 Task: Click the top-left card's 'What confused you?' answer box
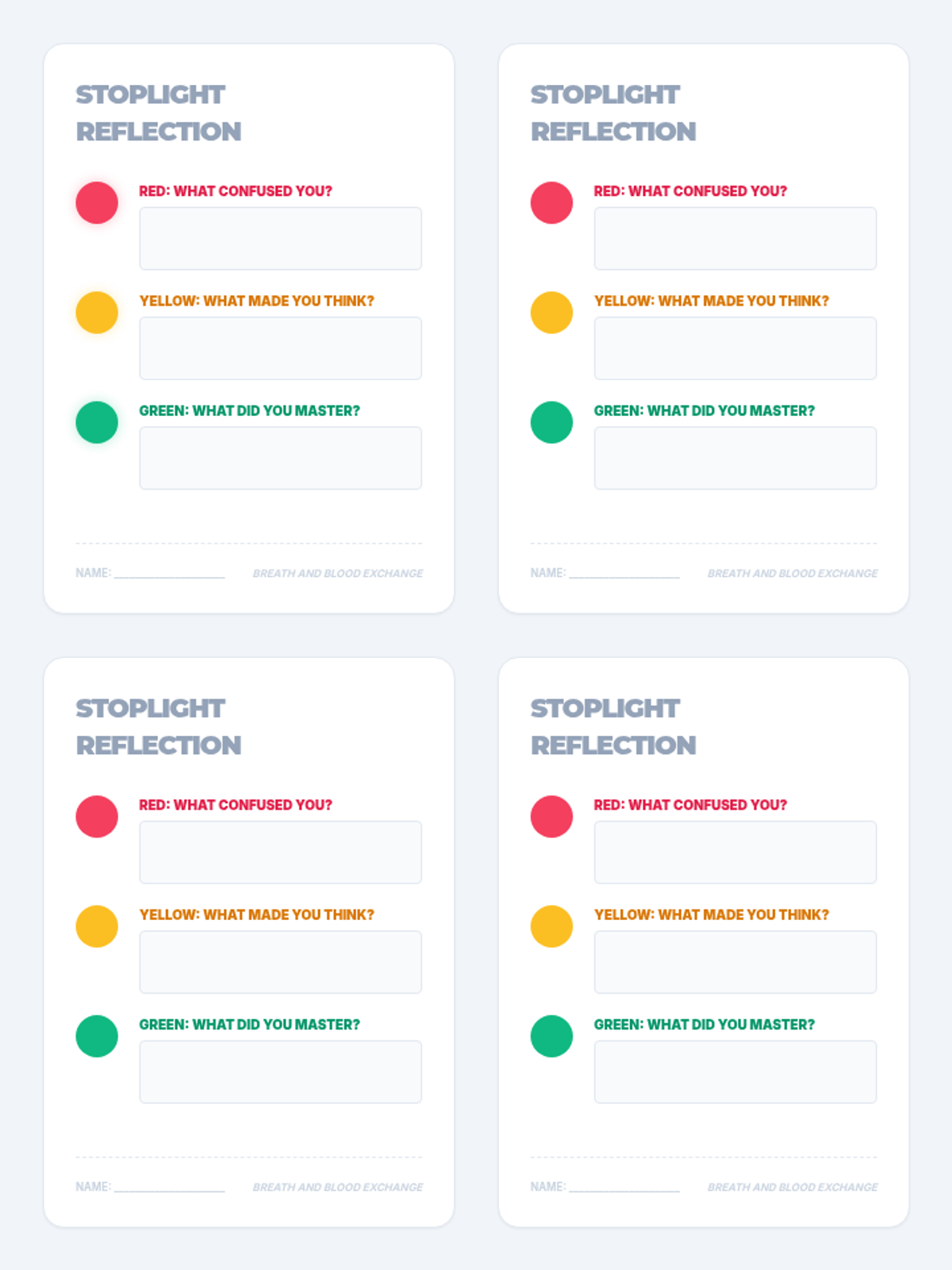pyautogui.click(x=280, y=238)
